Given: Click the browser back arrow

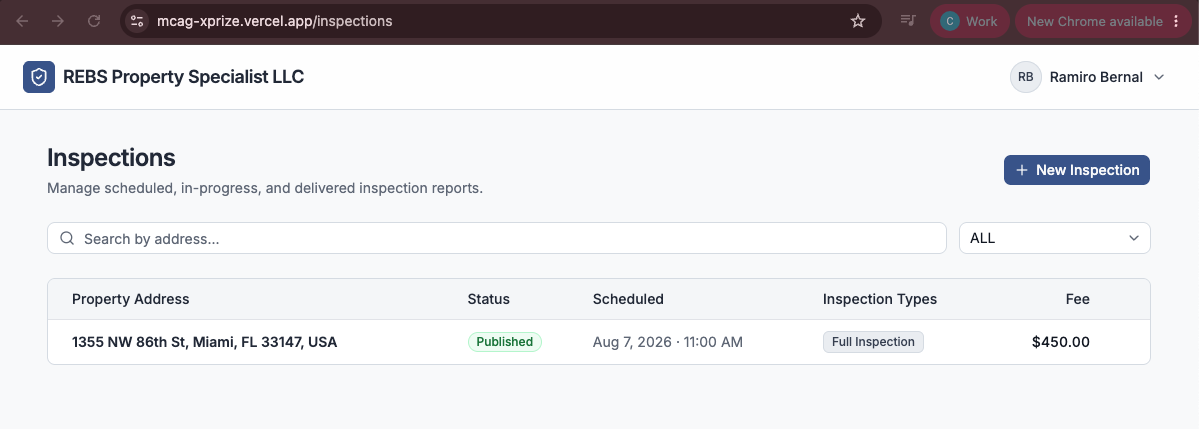Looking at the screenshot, I should 22,21.
